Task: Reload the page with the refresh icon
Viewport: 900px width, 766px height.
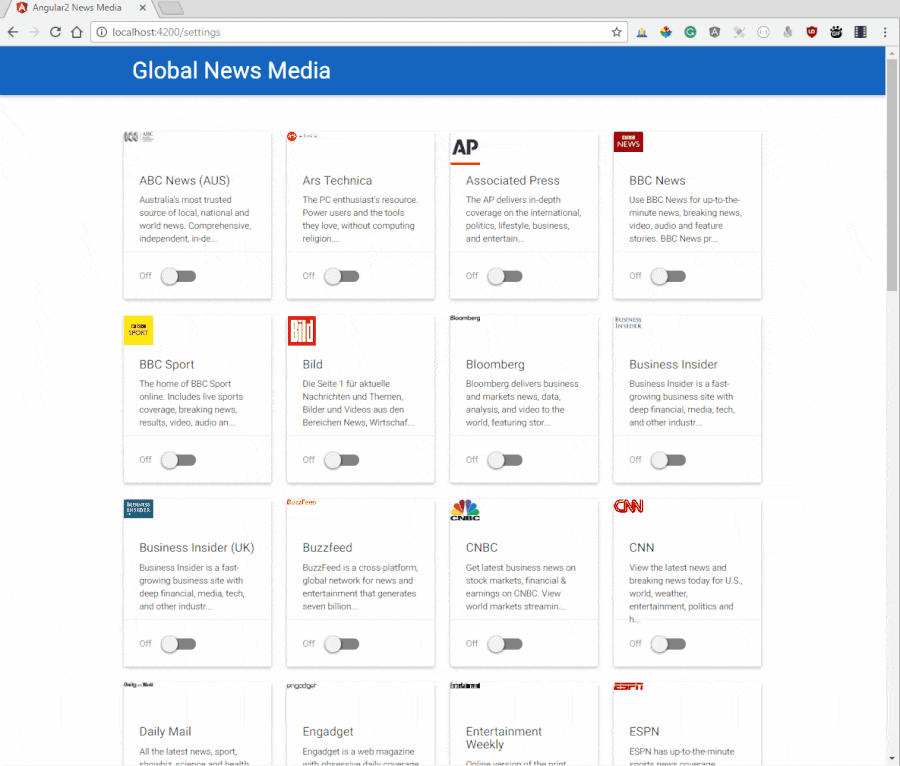Action: [55, 32]
